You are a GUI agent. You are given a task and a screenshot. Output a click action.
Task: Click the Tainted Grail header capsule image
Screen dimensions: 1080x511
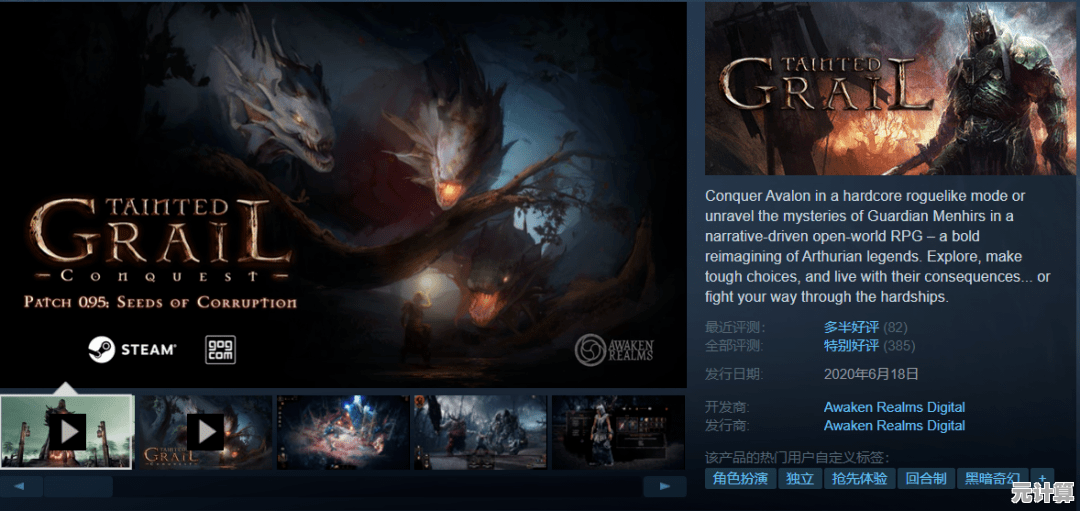click(x=892, y=88)
